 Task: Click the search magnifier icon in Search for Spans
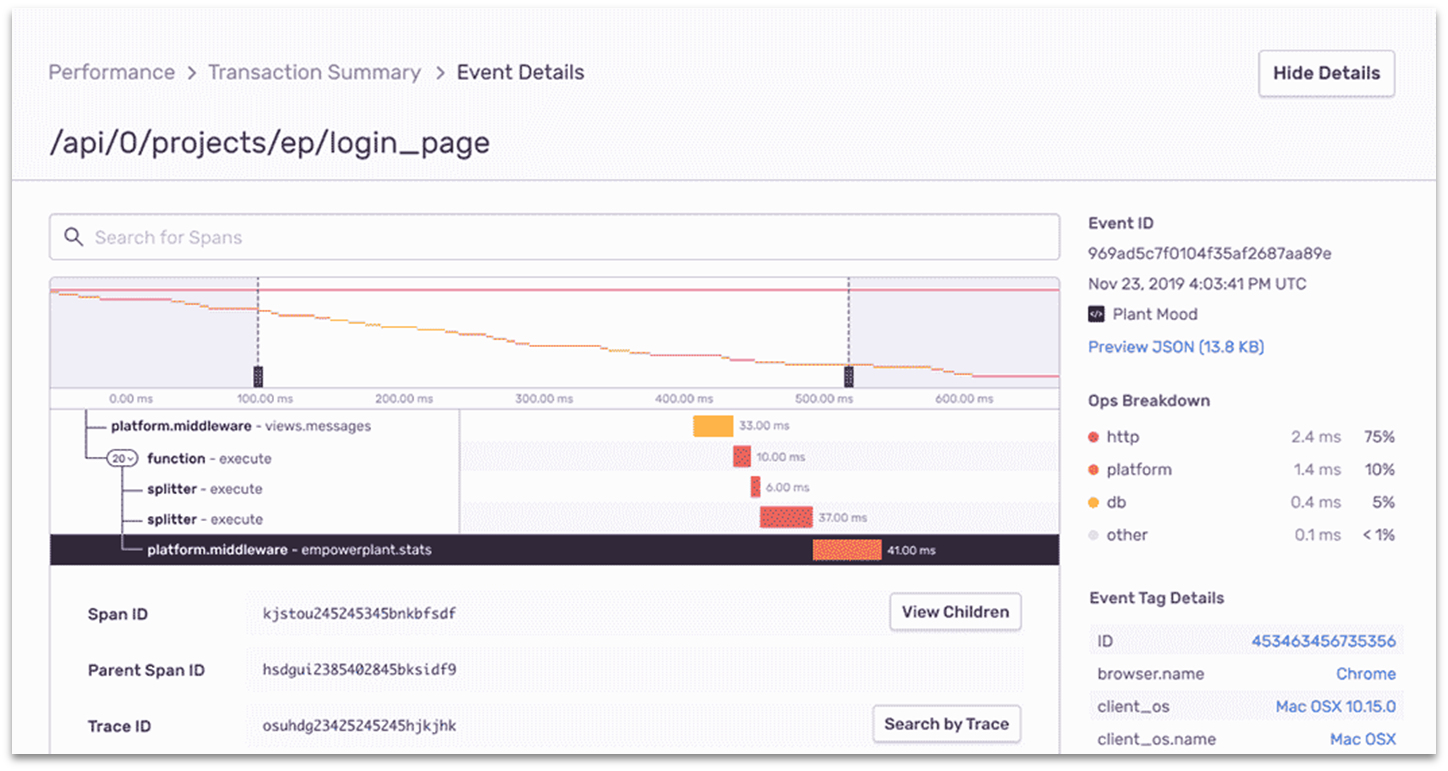(x=74, y=237)
